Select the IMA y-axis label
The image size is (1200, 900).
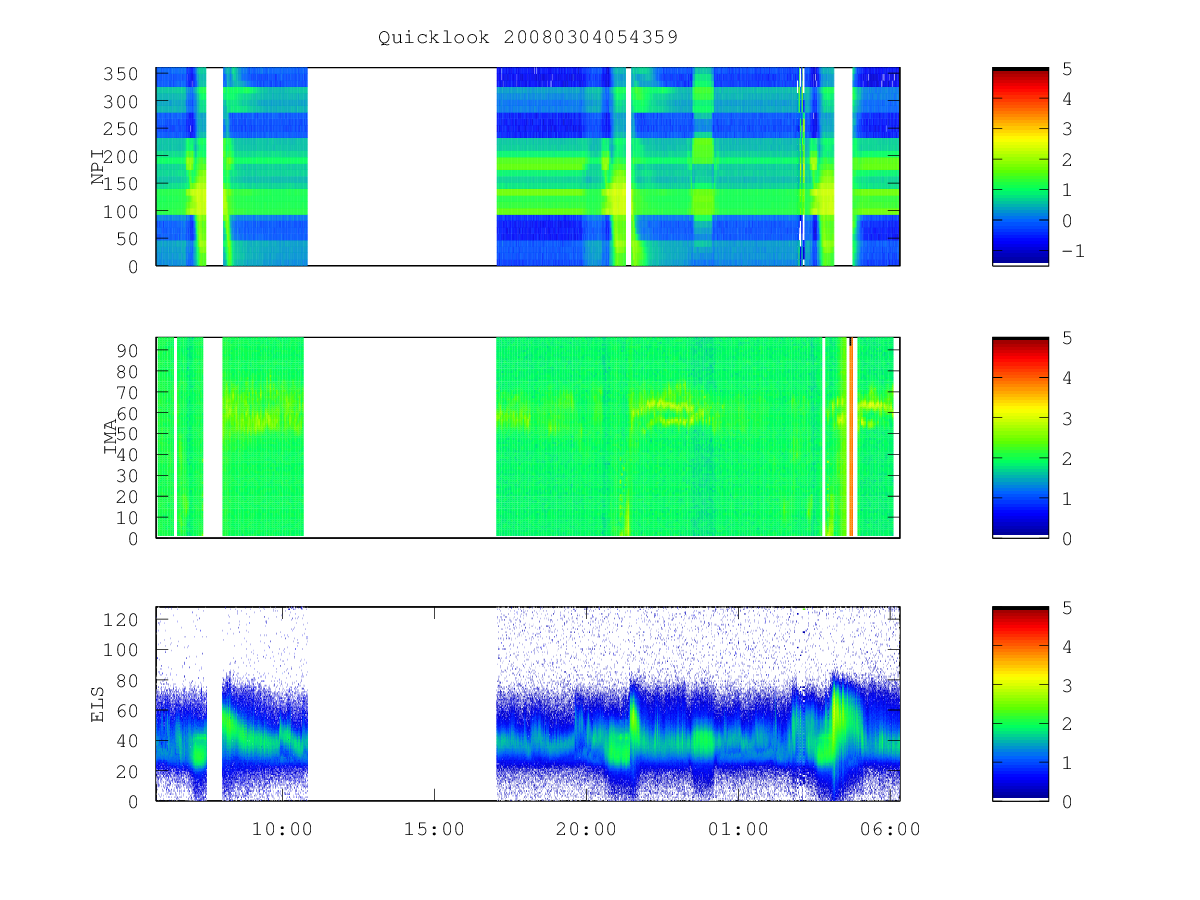[110, 437]
